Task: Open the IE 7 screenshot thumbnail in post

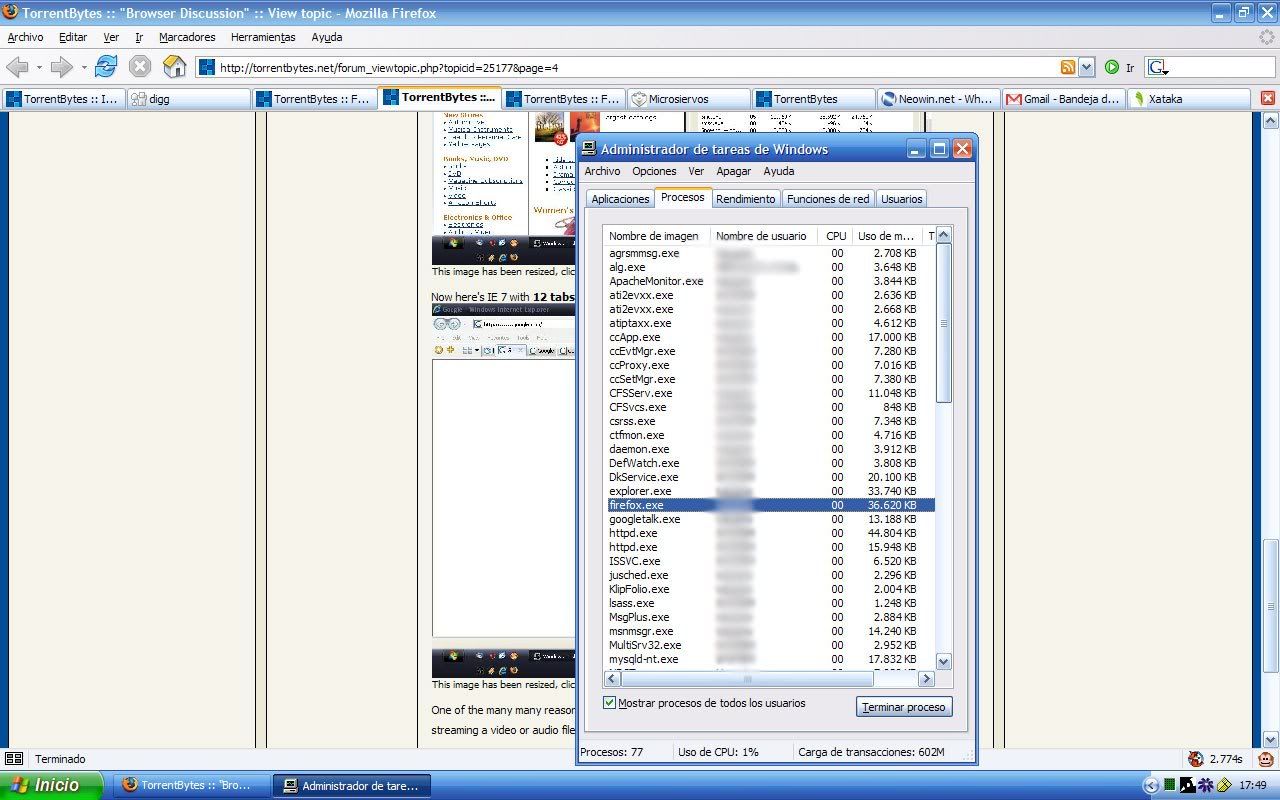Action: click(x=503, y=490)
